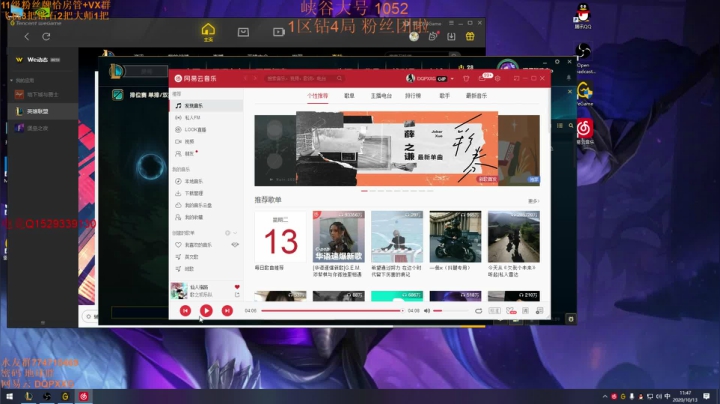The height and width of the screenshot is (404, 720).
Task: Click WeGame refresh icon
Action: [x=46, y=36]
